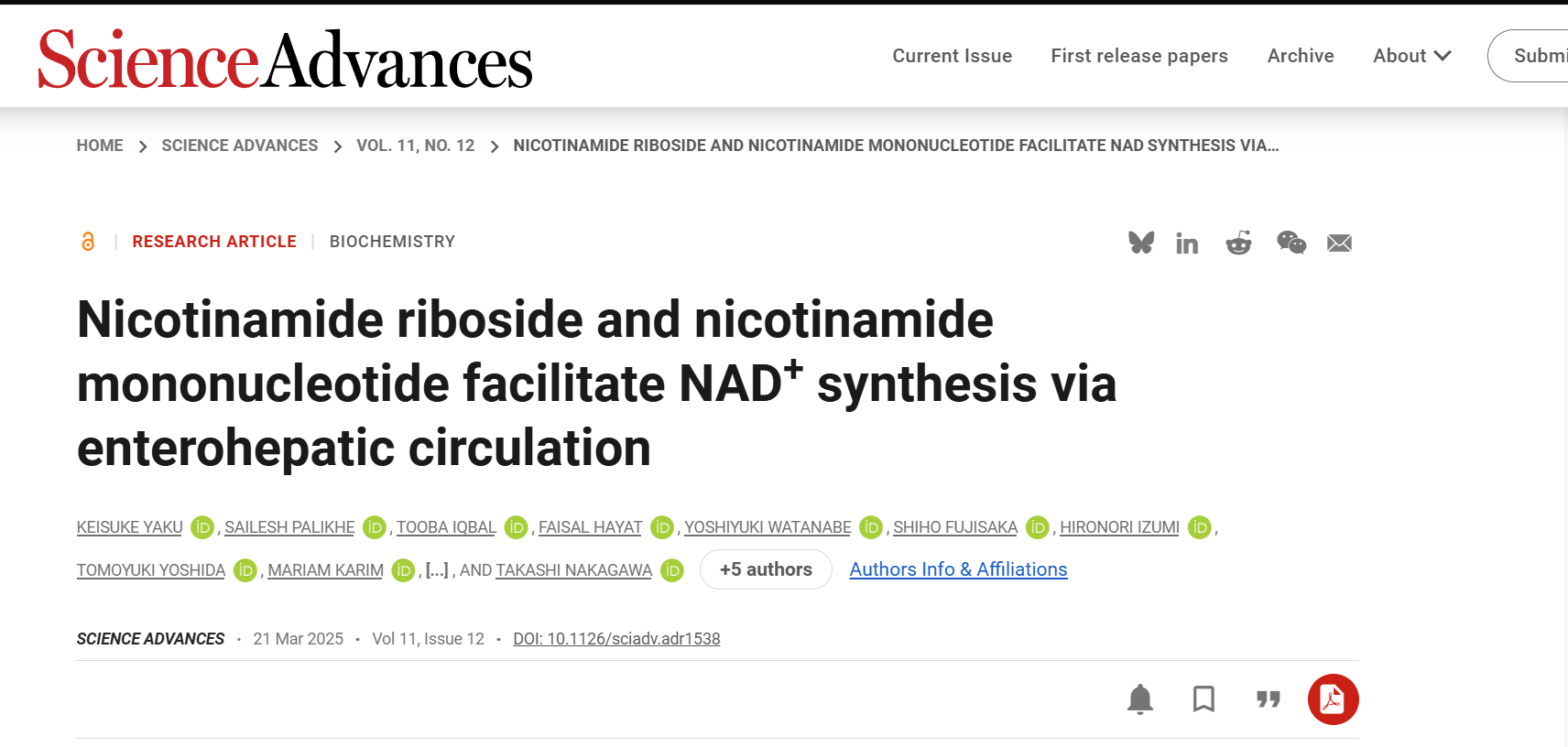The height and width of the screenshot is (747, 1568).
Task: Open Takashi Nakagawa author link
Action: click(x=573, y=570)
